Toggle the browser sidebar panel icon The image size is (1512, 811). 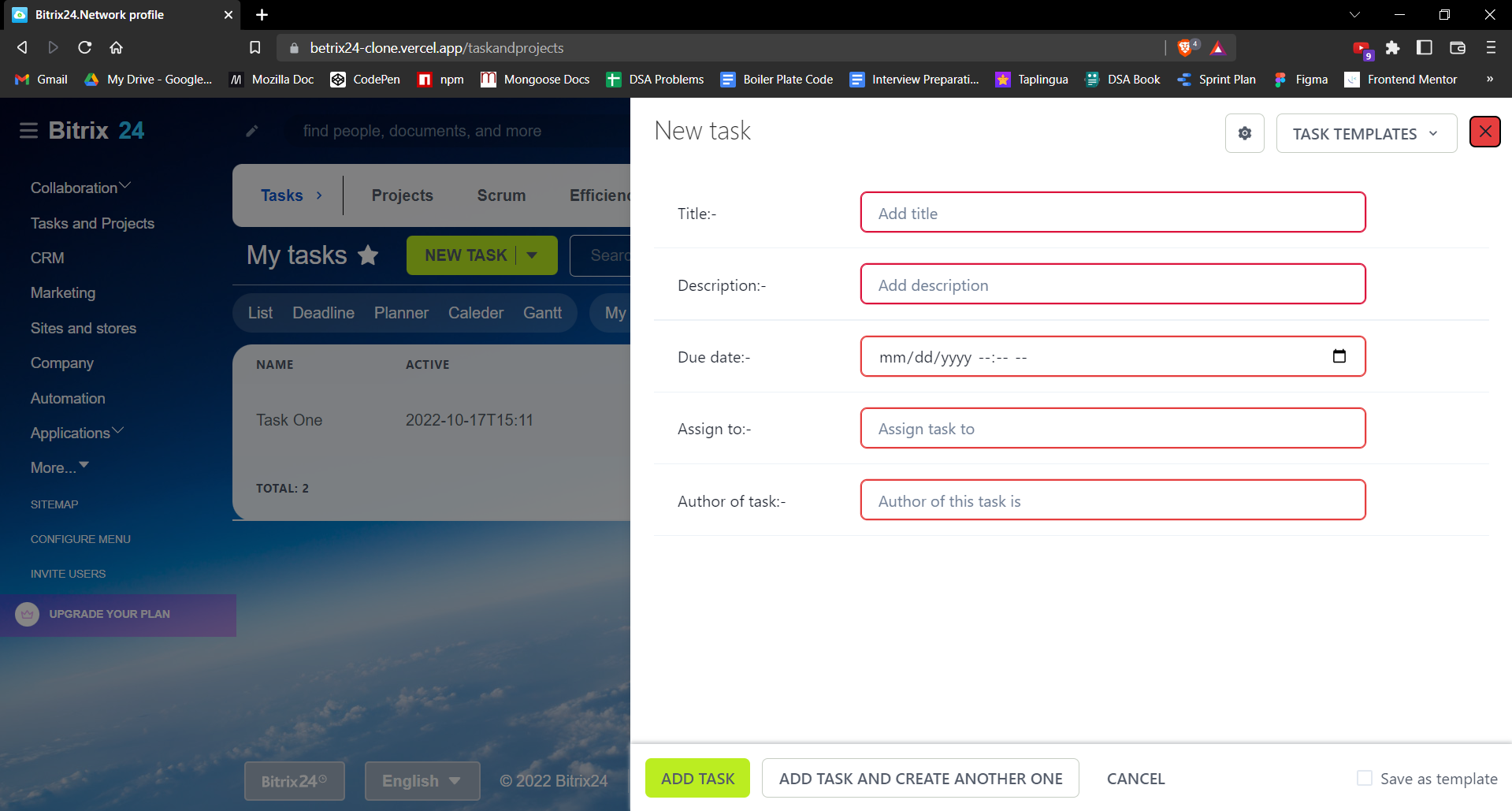(1425, 48)
